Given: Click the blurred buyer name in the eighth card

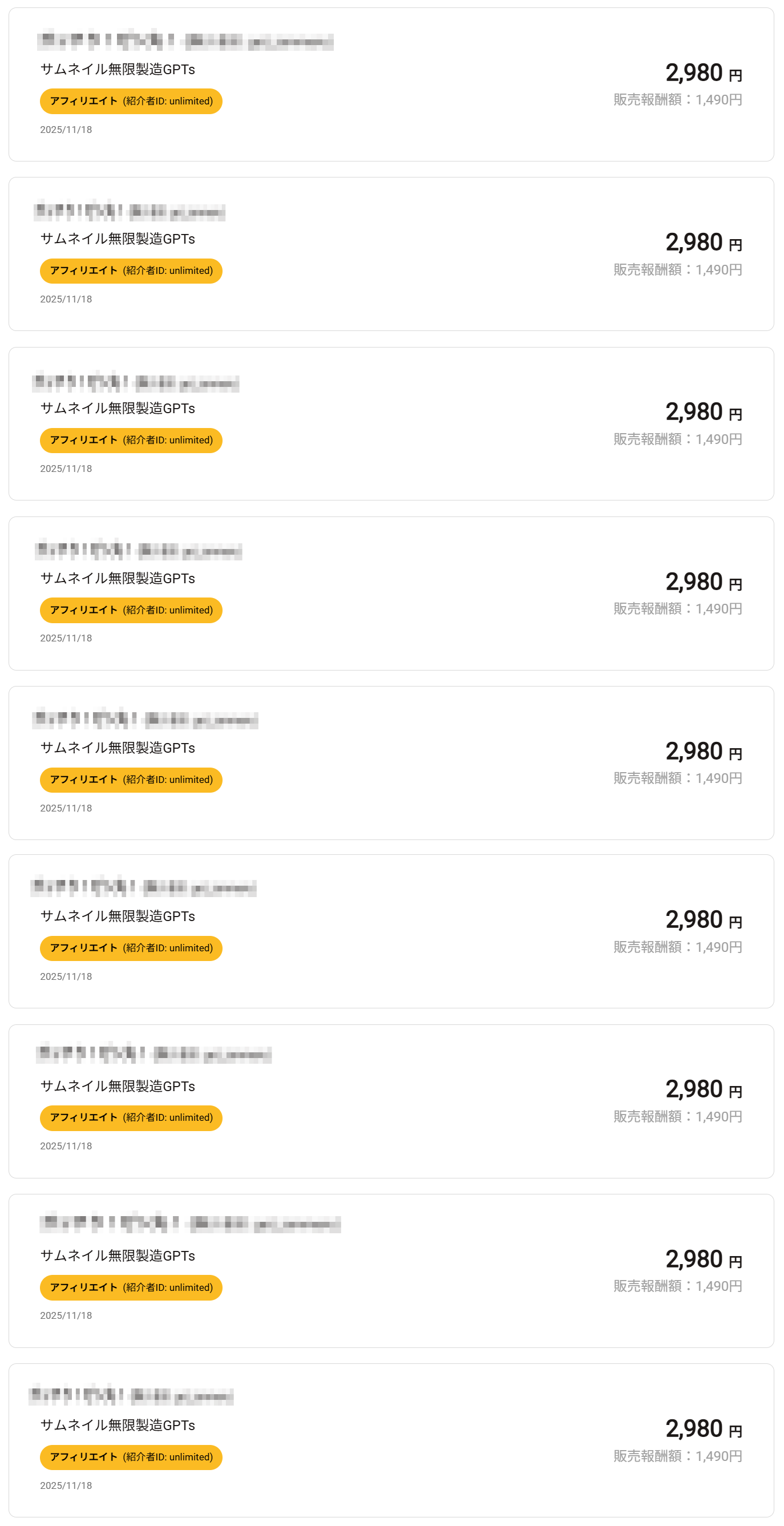Looking at the screenshot, I should pyautogui.click(x=190, y=1224).
